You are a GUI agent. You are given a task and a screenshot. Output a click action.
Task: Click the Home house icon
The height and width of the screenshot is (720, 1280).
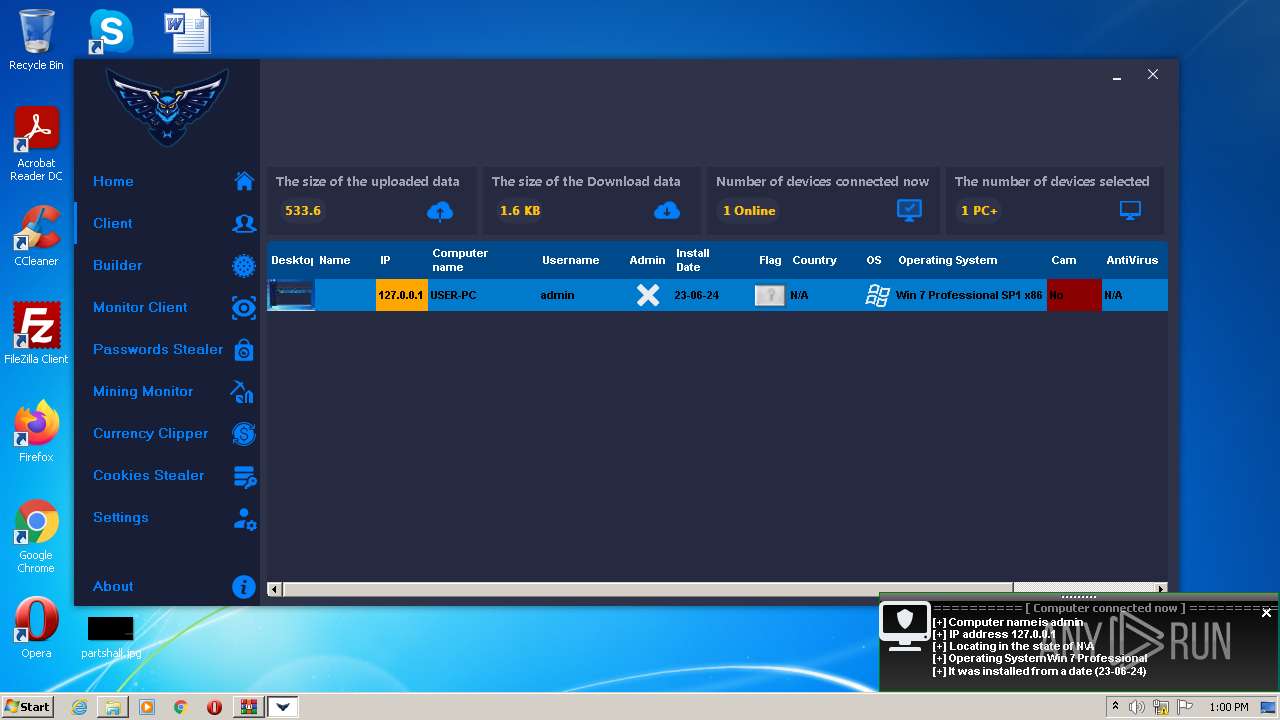coord(244,181)
